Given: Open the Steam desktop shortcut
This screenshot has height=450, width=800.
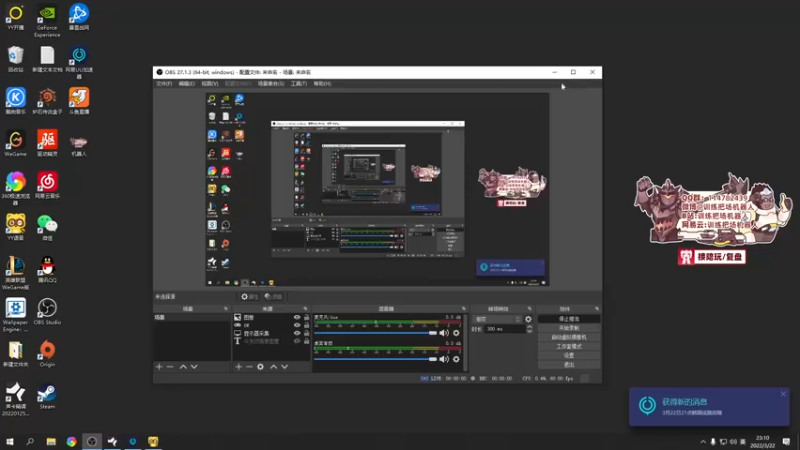Looking at the screenshot, I should pos(47,396).
